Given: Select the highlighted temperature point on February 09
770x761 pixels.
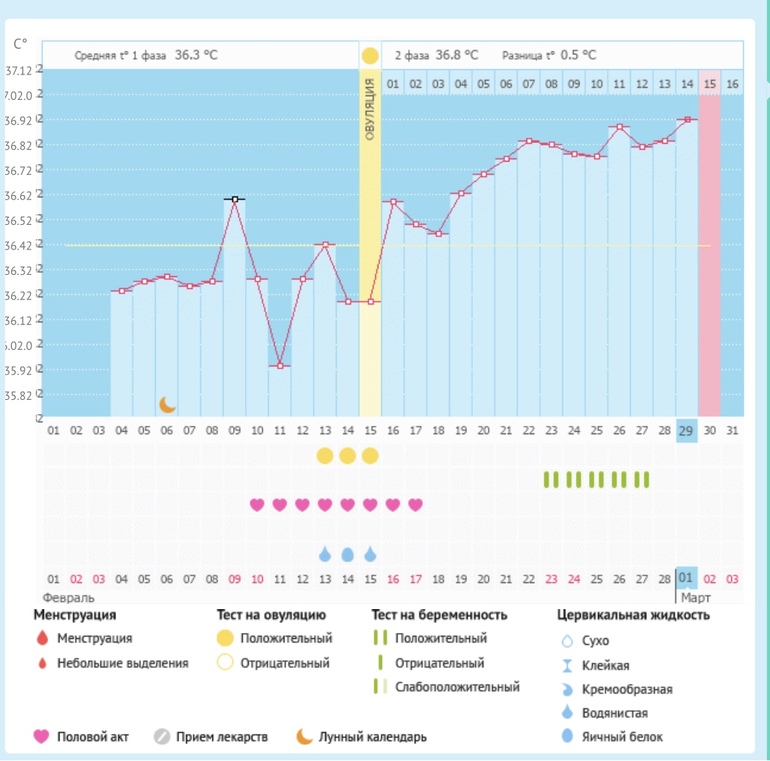Looking at the screenshot, I should (x=235, y=199).
